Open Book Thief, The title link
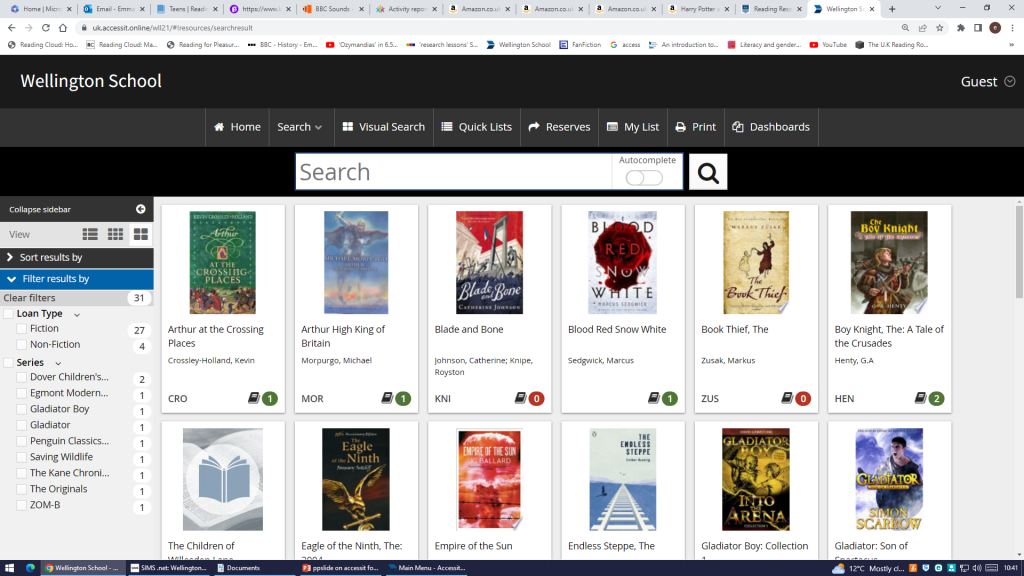Viewport: 1024px width, 576px height. pyautogui.click(x=735, y=329)
